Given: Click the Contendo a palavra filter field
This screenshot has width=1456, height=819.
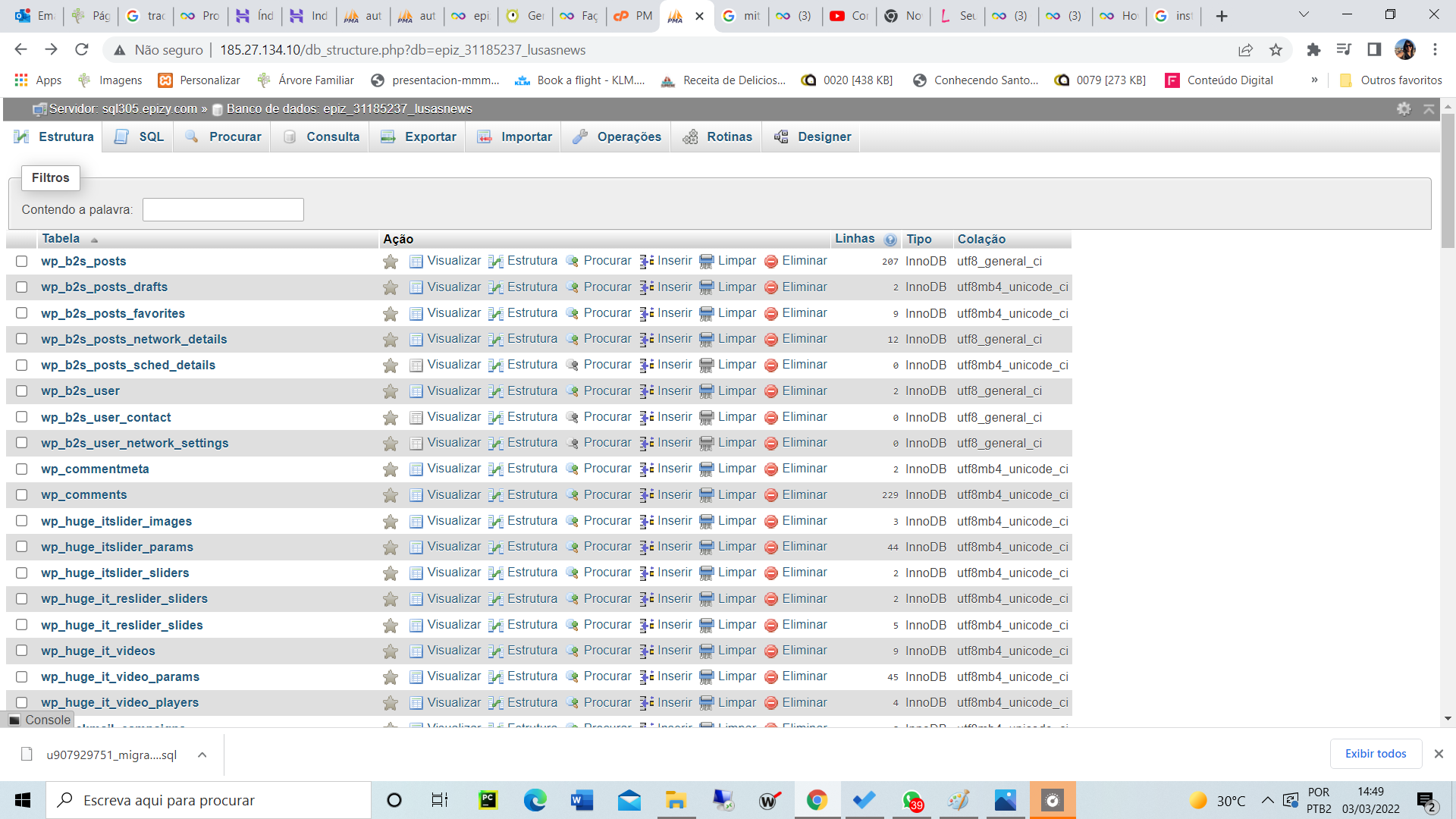Looking at the screenshot, I should pyautogui.click(x=223, y=210).
